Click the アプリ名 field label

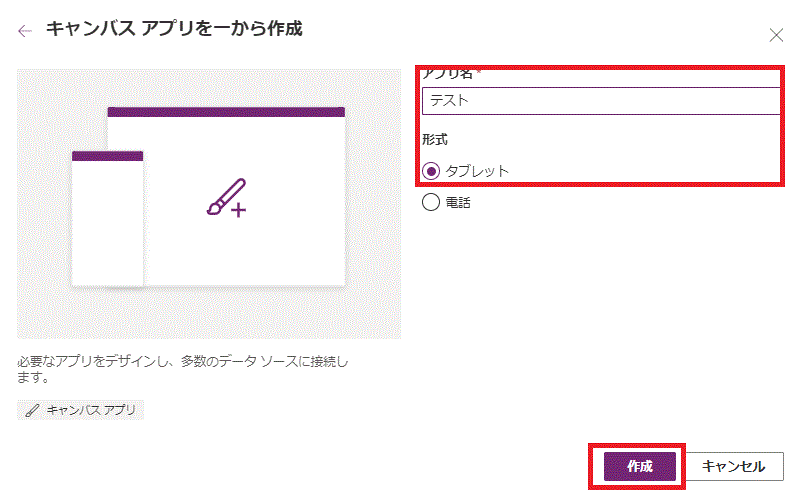pos(446,75)
